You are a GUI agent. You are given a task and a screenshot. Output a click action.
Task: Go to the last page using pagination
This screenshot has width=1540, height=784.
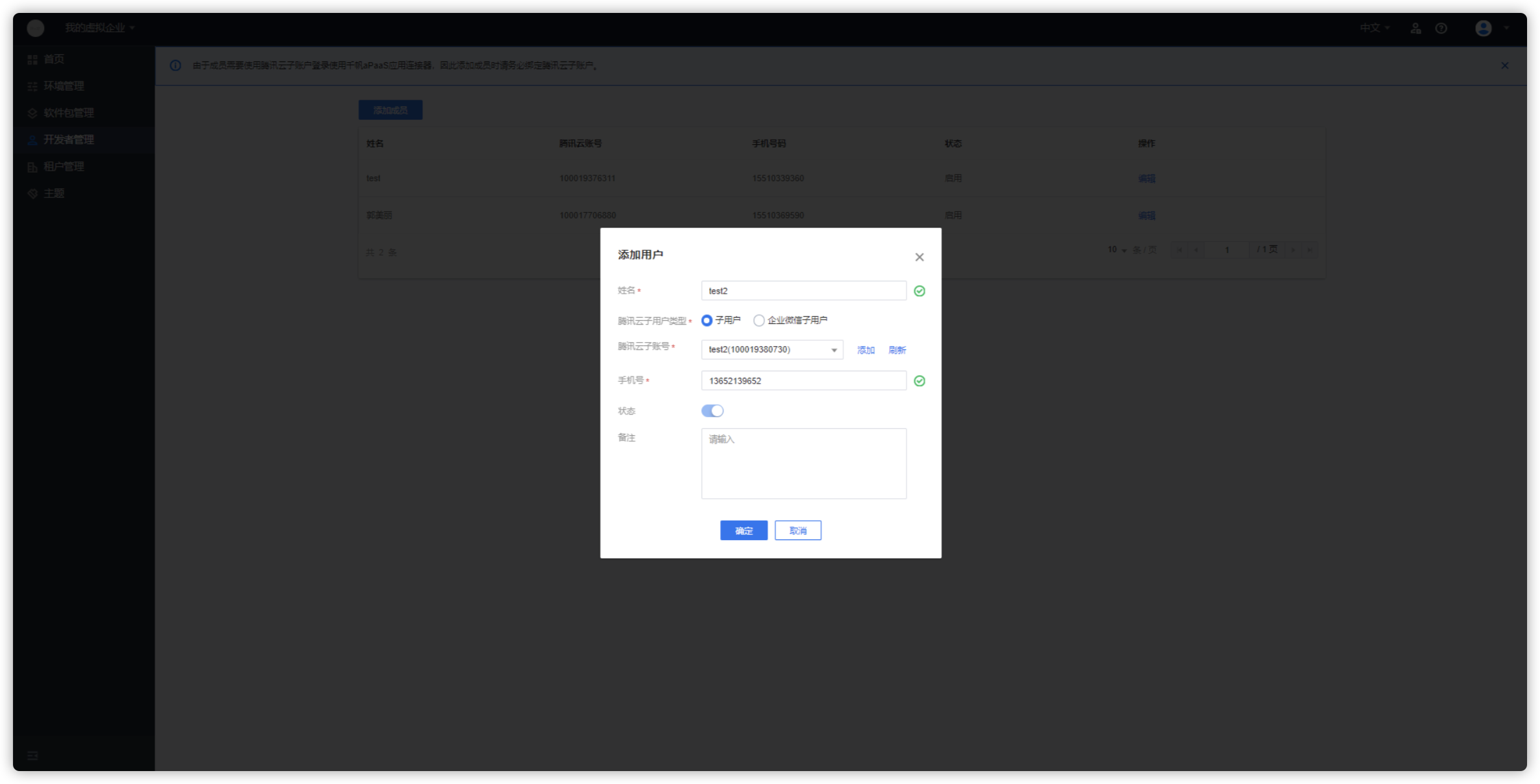1309,250
